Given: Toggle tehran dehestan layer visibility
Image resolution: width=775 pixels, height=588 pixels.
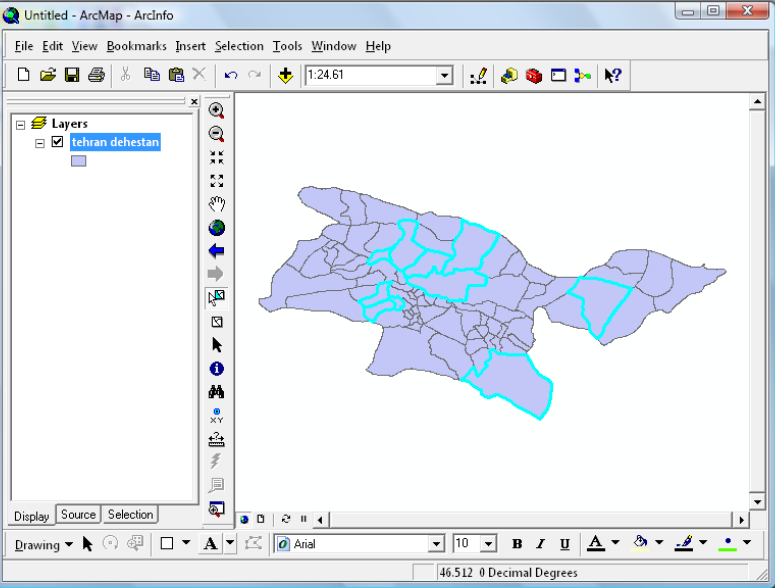Looking at the screenshot, I should pyautogui.click(x=57, y=142).
